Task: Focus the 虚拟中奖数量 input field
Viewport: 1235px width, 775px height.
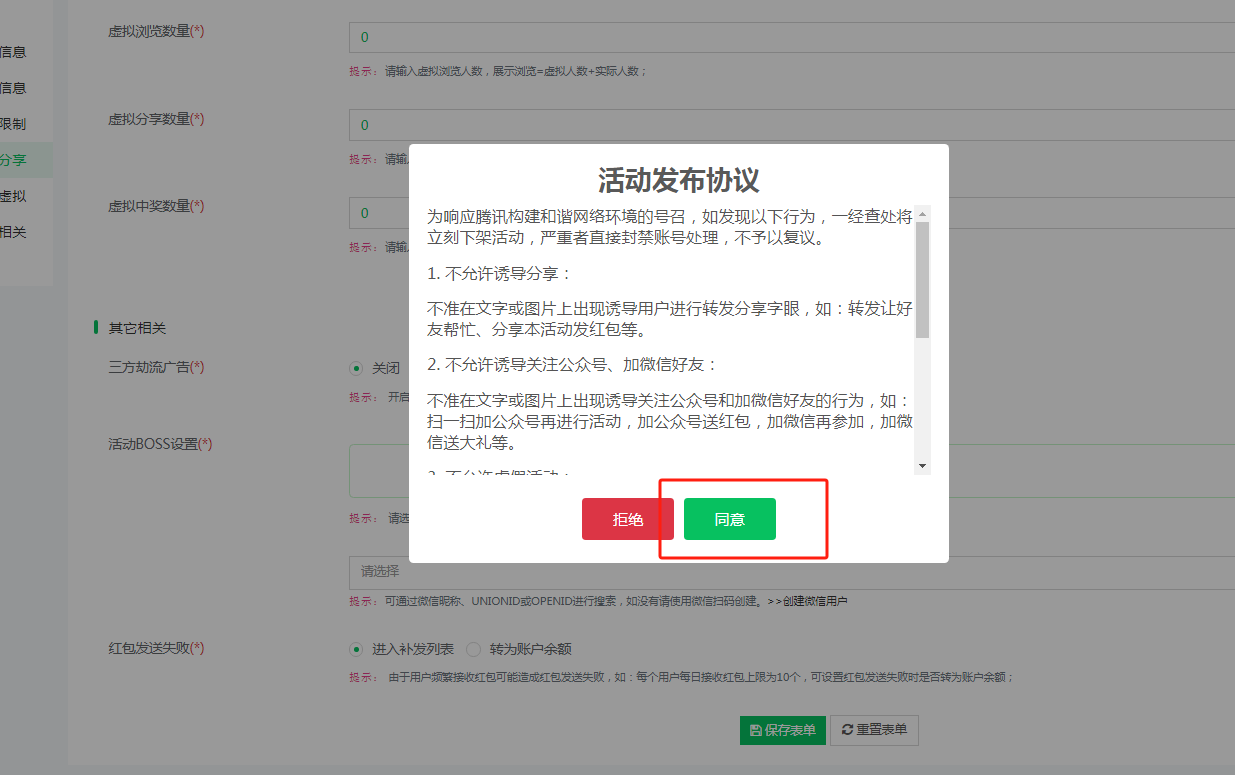Action: pos(792,213)
